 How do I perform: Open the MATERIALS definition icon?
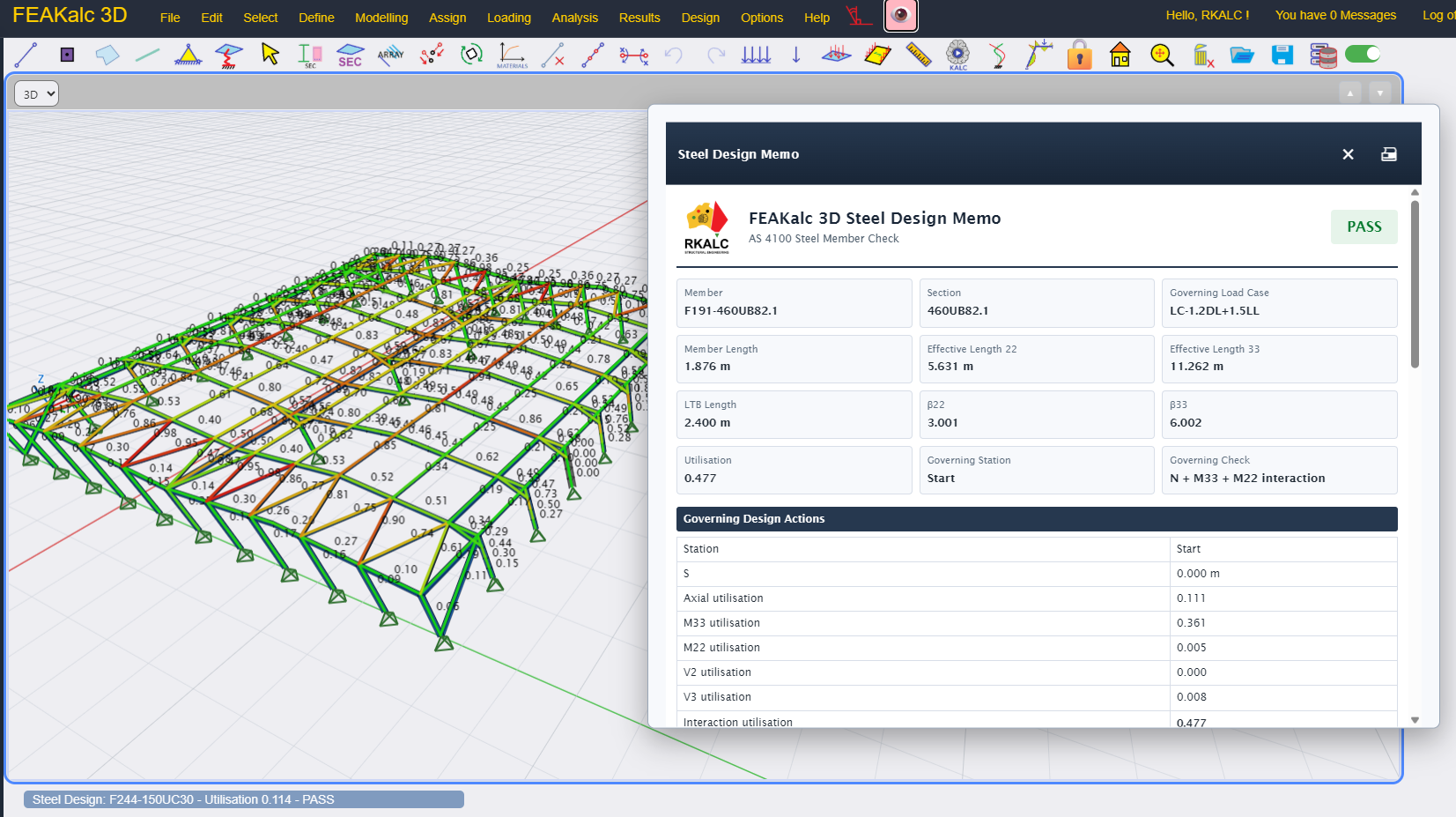(x=512, y=56)
